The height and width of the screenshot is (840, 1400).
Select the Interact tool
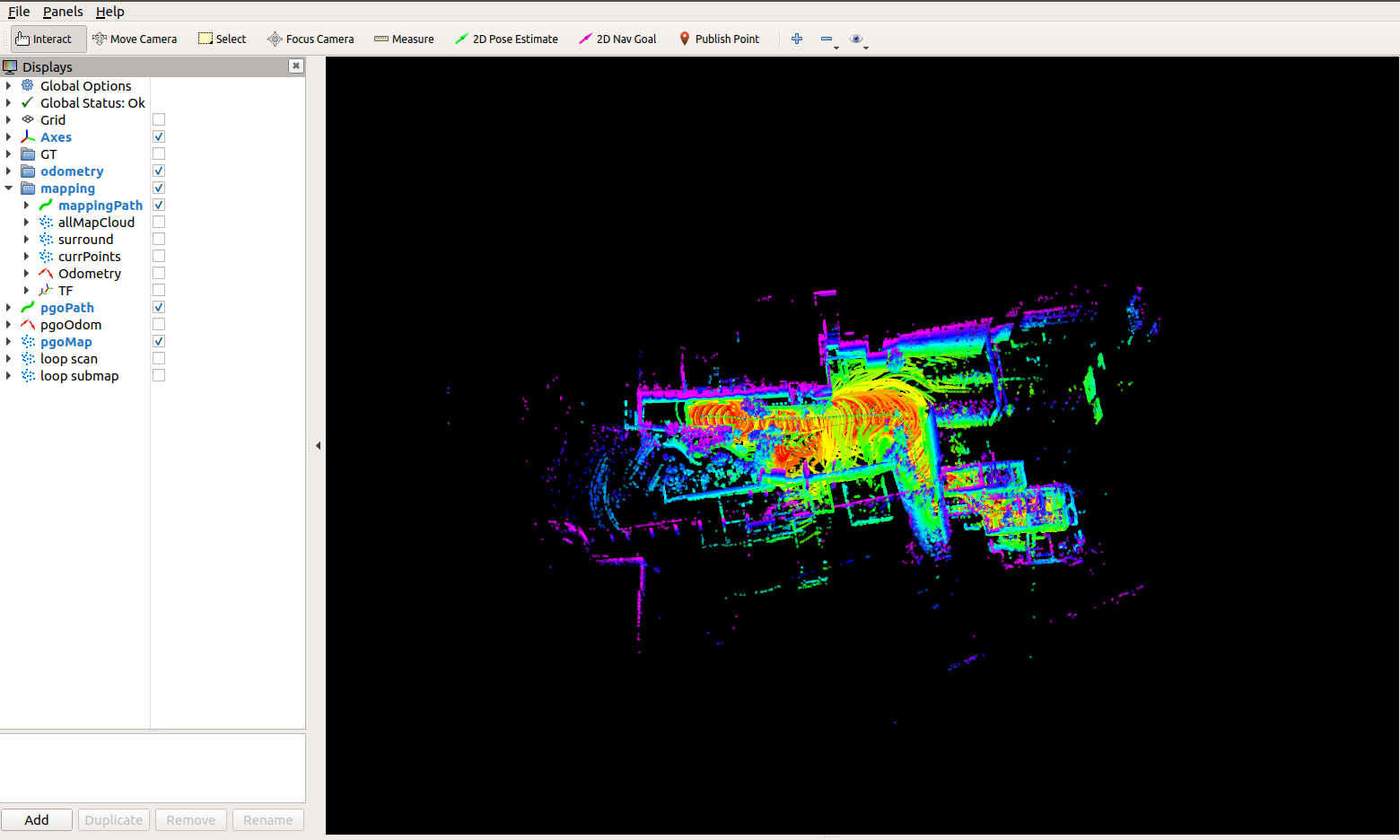coord(48,39)
